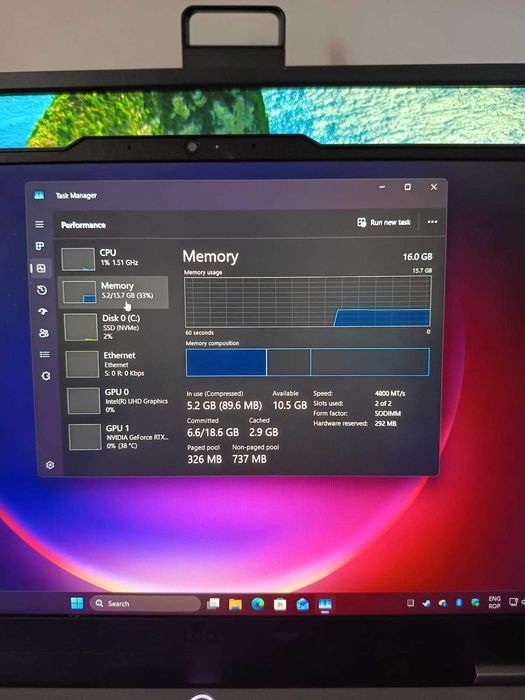Click the Committed value 6.6/18.6 GB
Viewport: 525px width, 700px height.
212,432
